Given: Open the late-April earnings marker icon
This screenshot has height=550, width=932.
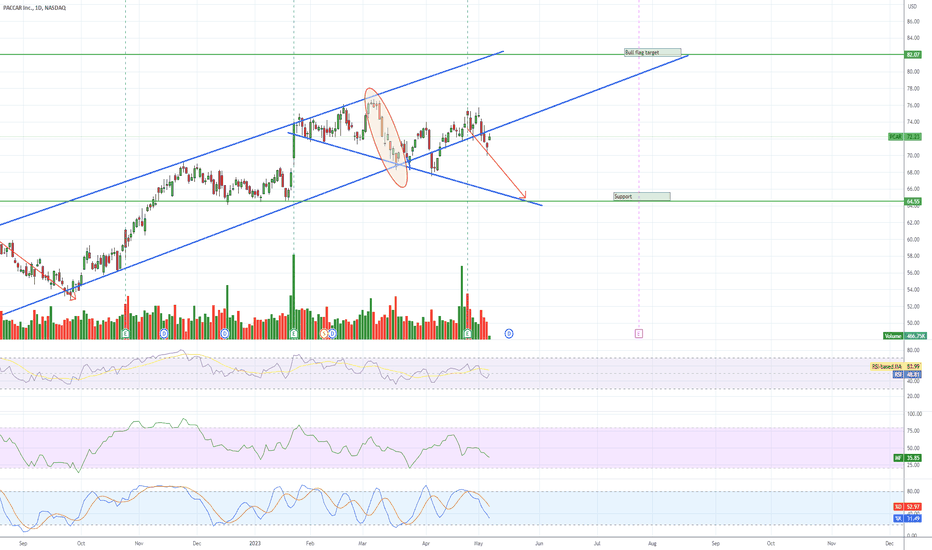Looking at the screenshot, I should (x=468, y=334).
